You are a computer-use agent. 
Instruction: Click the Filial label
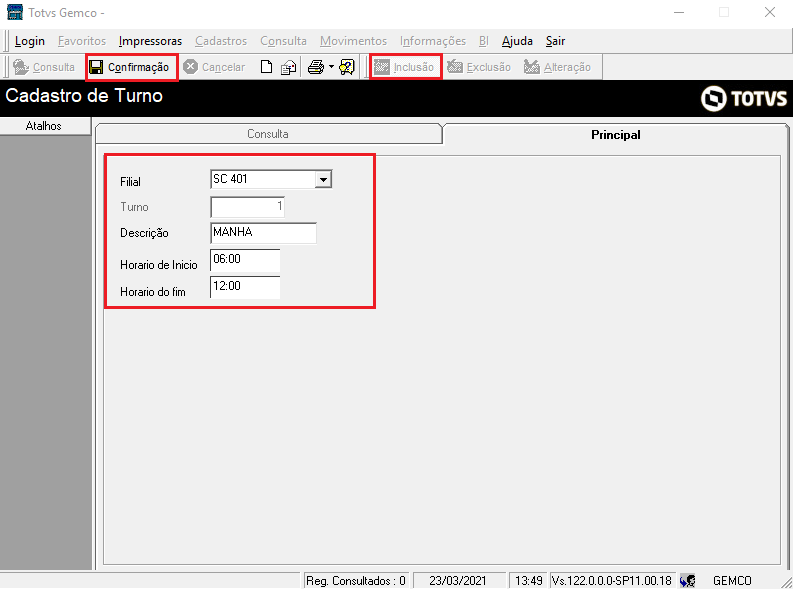coord(130,182)
